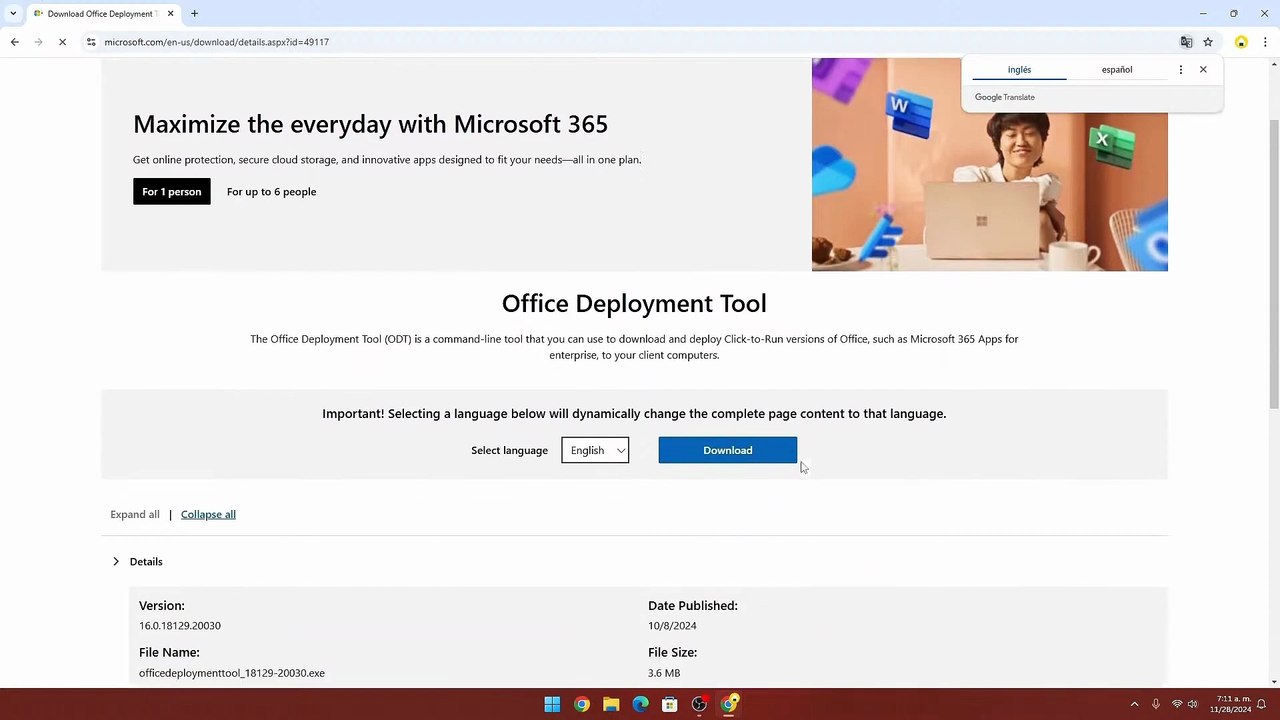Click version number 16.0.18129.20030

(180, 625)
